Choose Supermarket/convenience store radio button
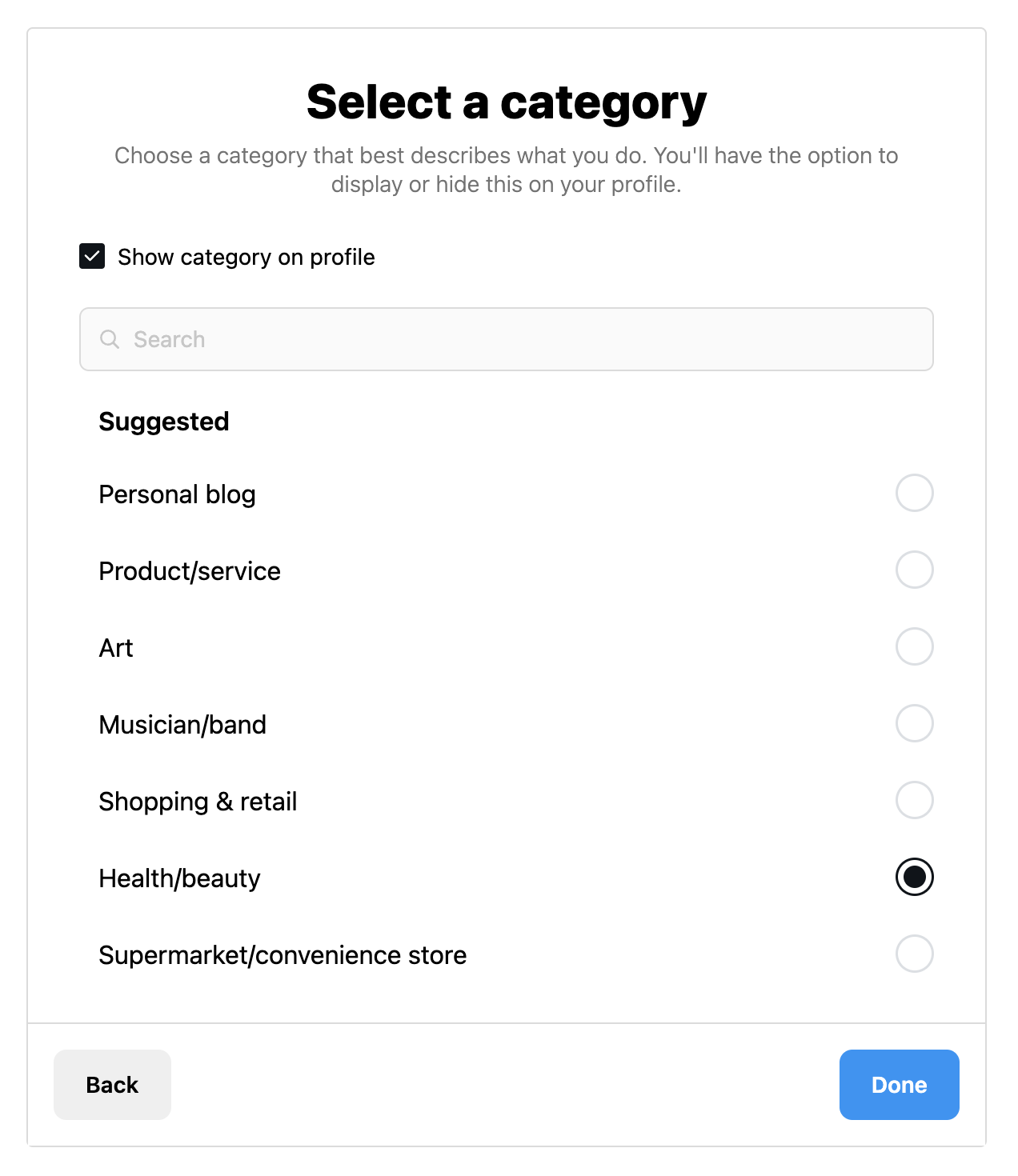Image resolution: width=1018 pixels, height=1176 pixels. (914, 954)
